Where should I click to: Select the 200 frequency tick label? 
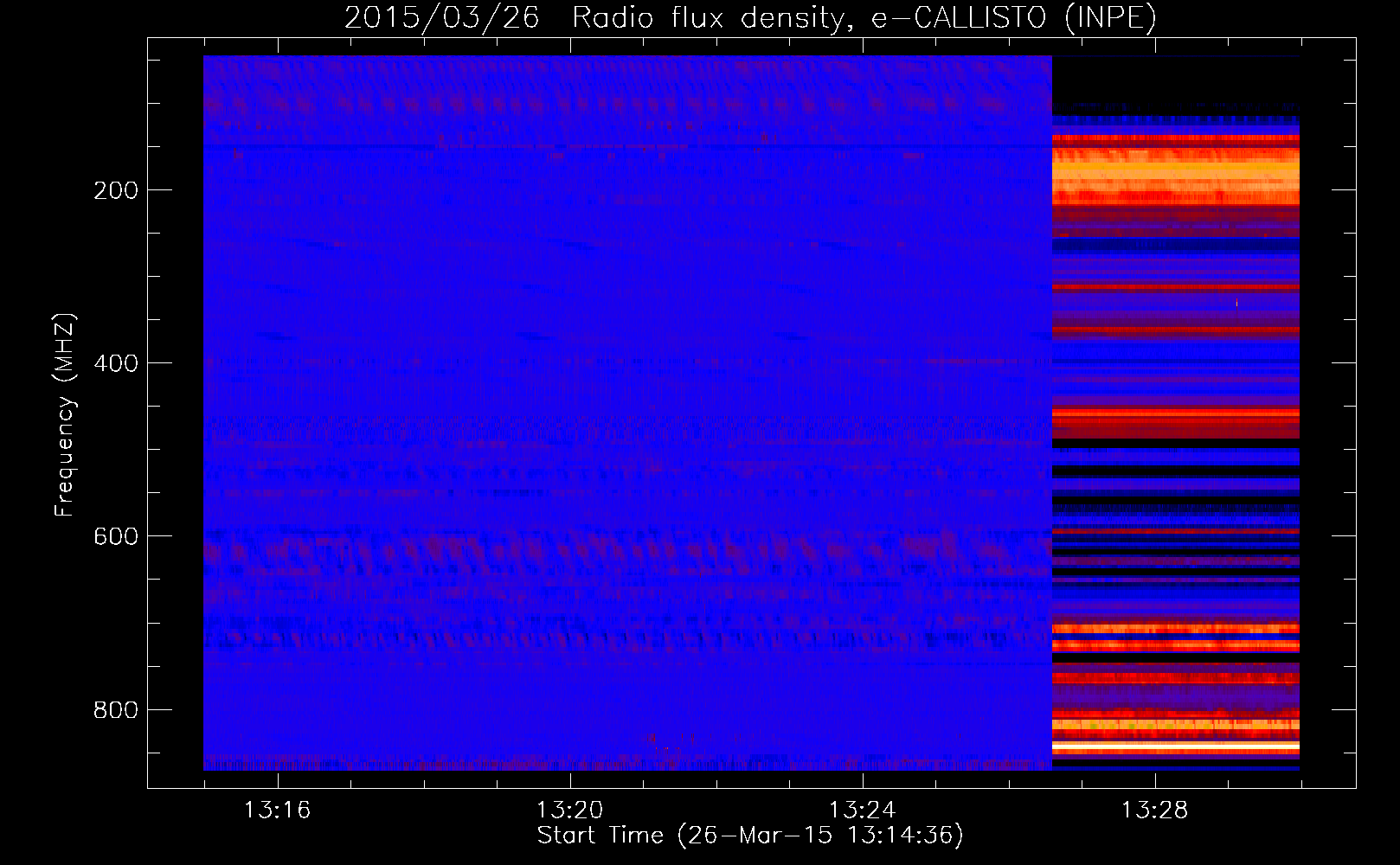(115, 190)
